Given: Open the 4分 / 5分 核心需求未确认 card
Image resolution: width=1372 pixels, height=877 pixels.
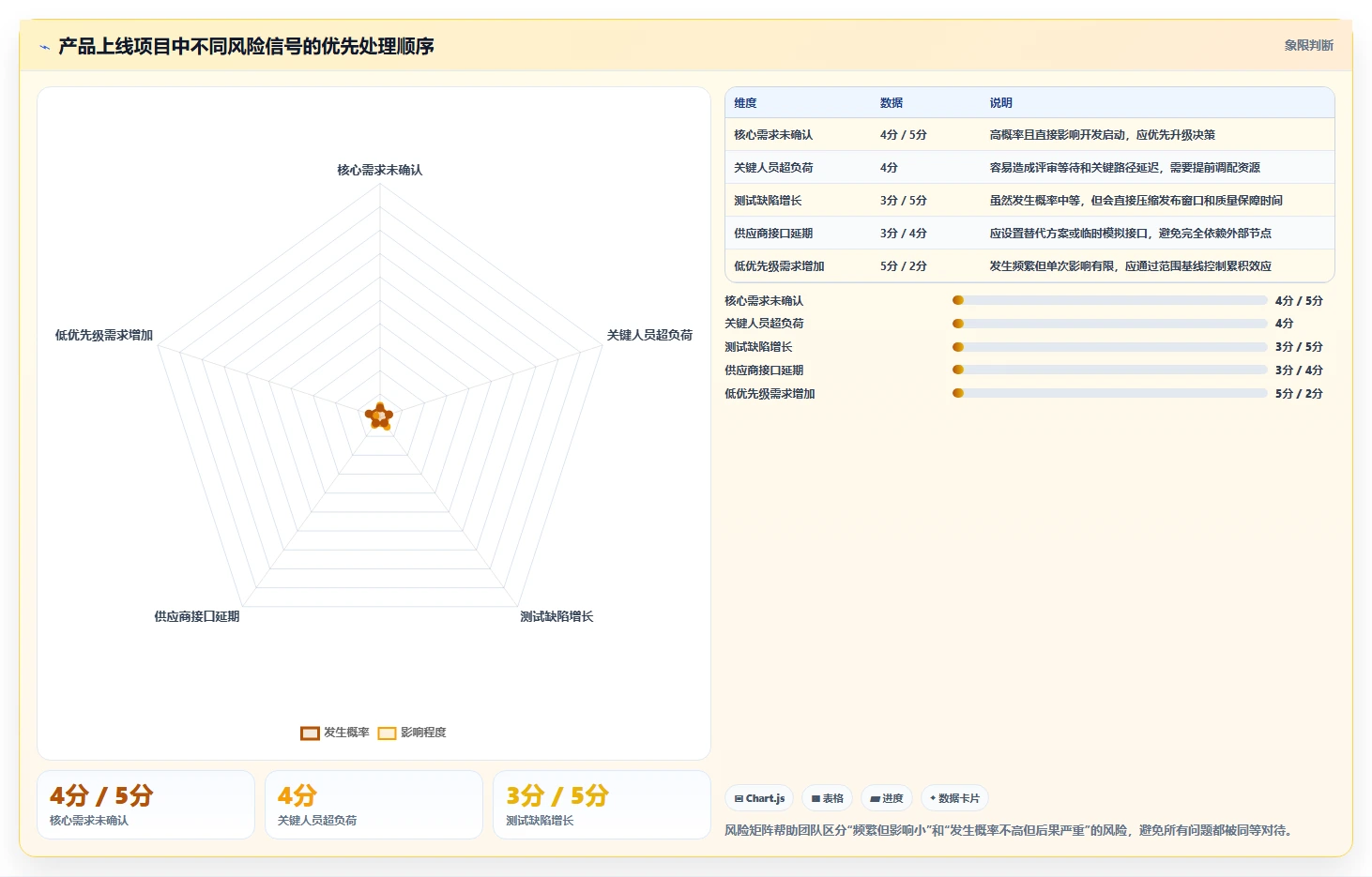Looking at the screenshot, I should pyautogui.click(x=145, y=805).
